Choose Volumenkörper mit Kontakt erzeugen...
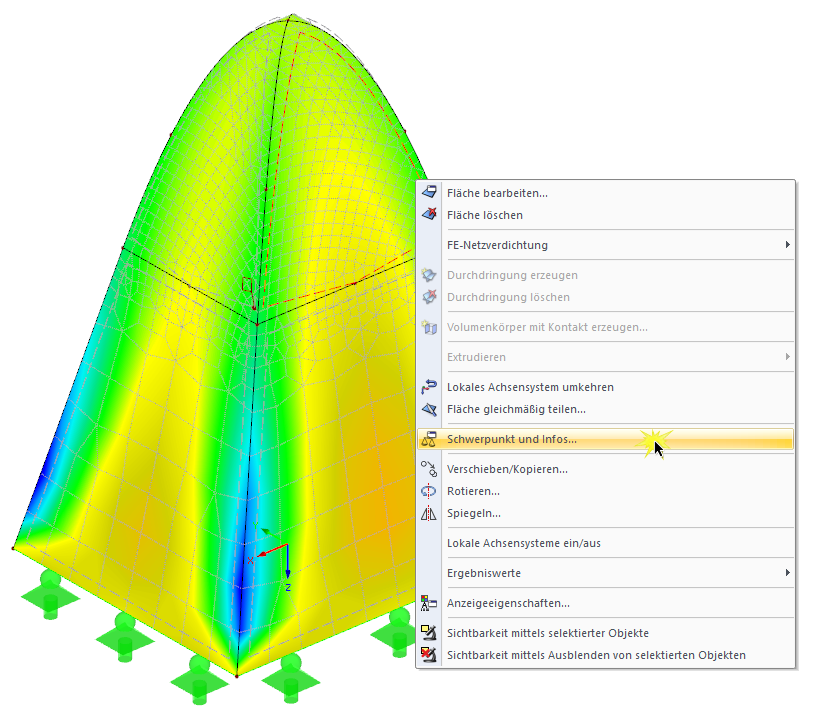The height and width of the screenshot is (719, 837). point(605,327)
